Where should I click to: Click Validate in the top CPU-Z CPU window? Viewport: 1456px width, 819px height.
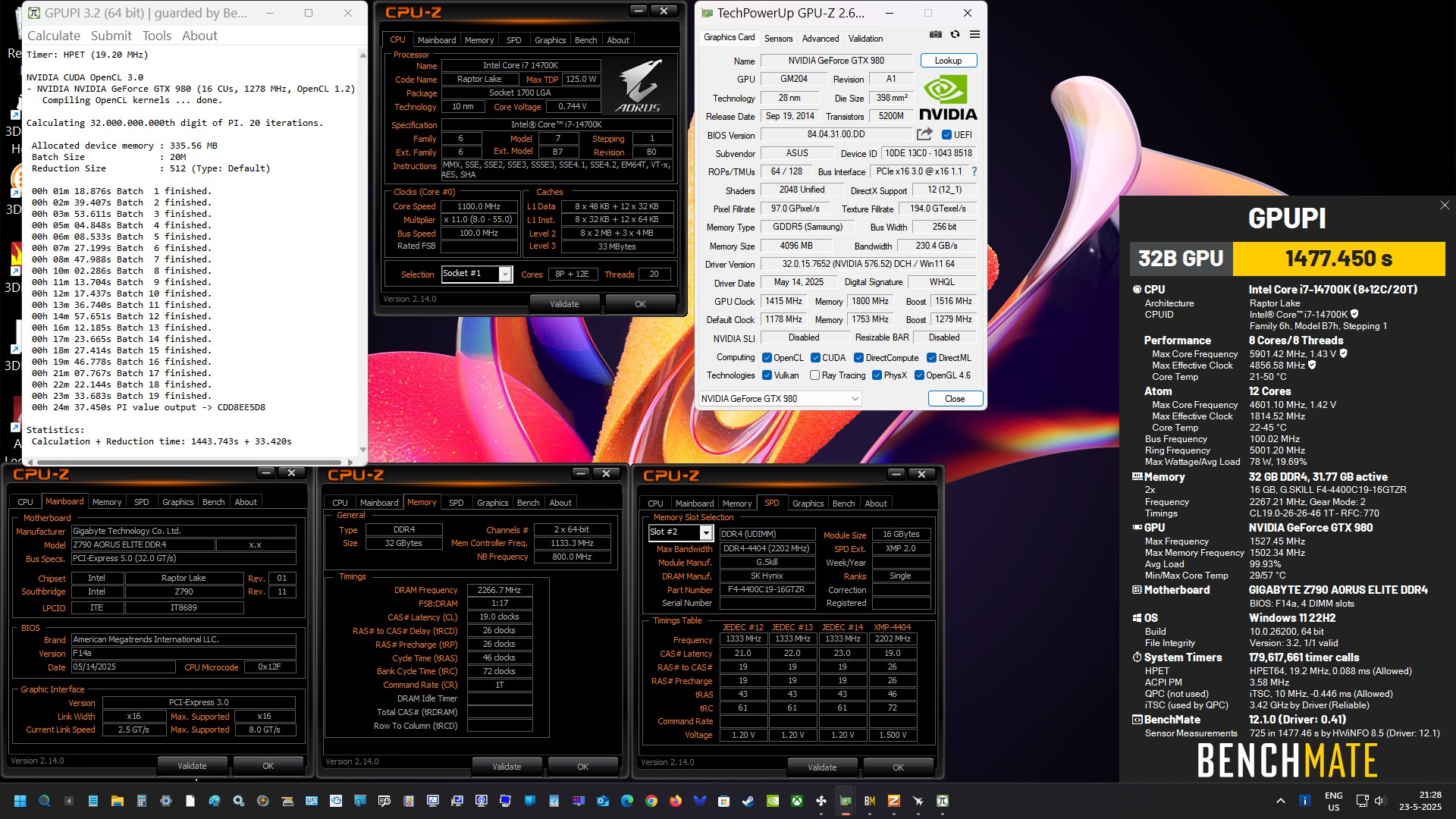(564, 303)
